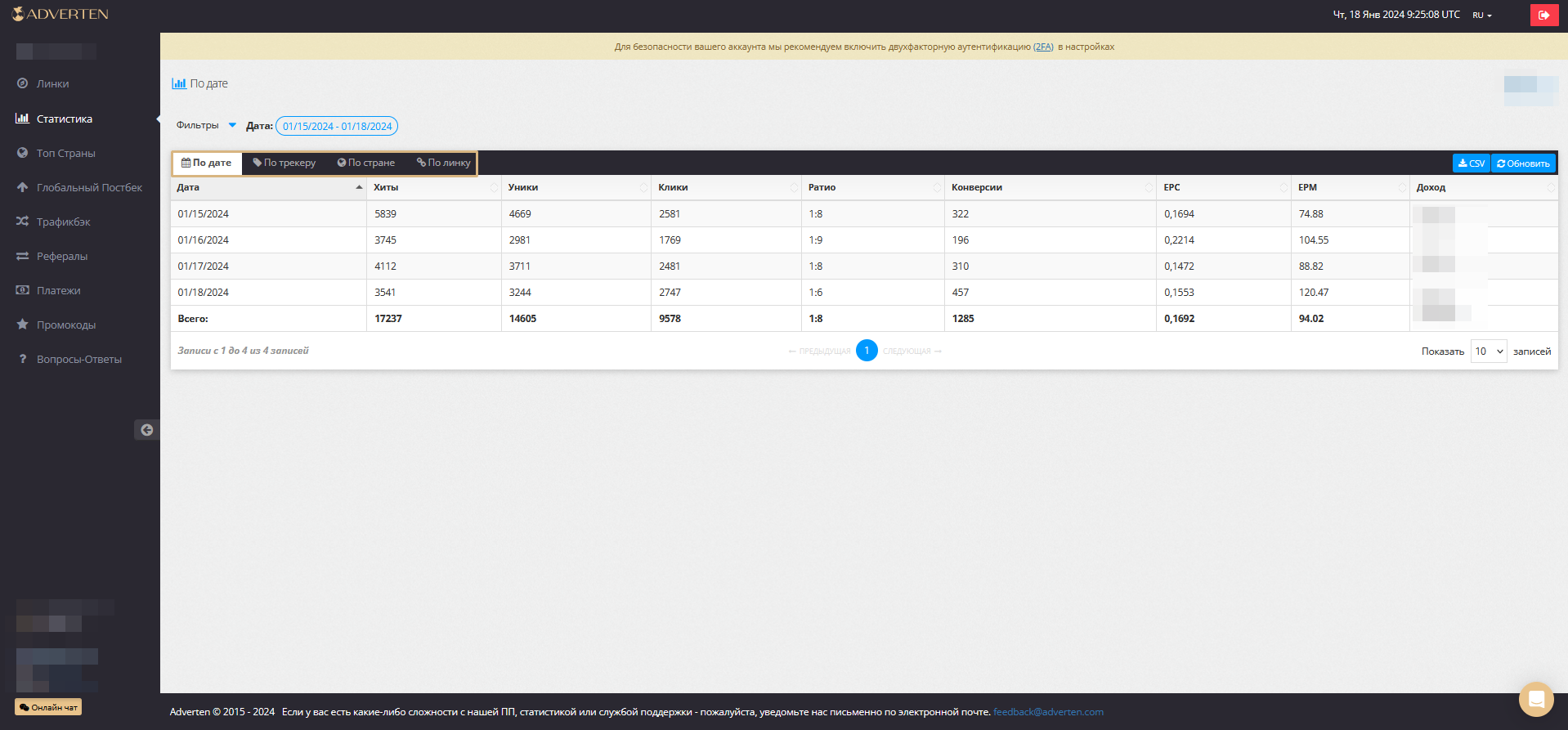This screenshot has width=1568, height=730.
Task: Open Глобальный Постбек page
Action: pos(89,187)
